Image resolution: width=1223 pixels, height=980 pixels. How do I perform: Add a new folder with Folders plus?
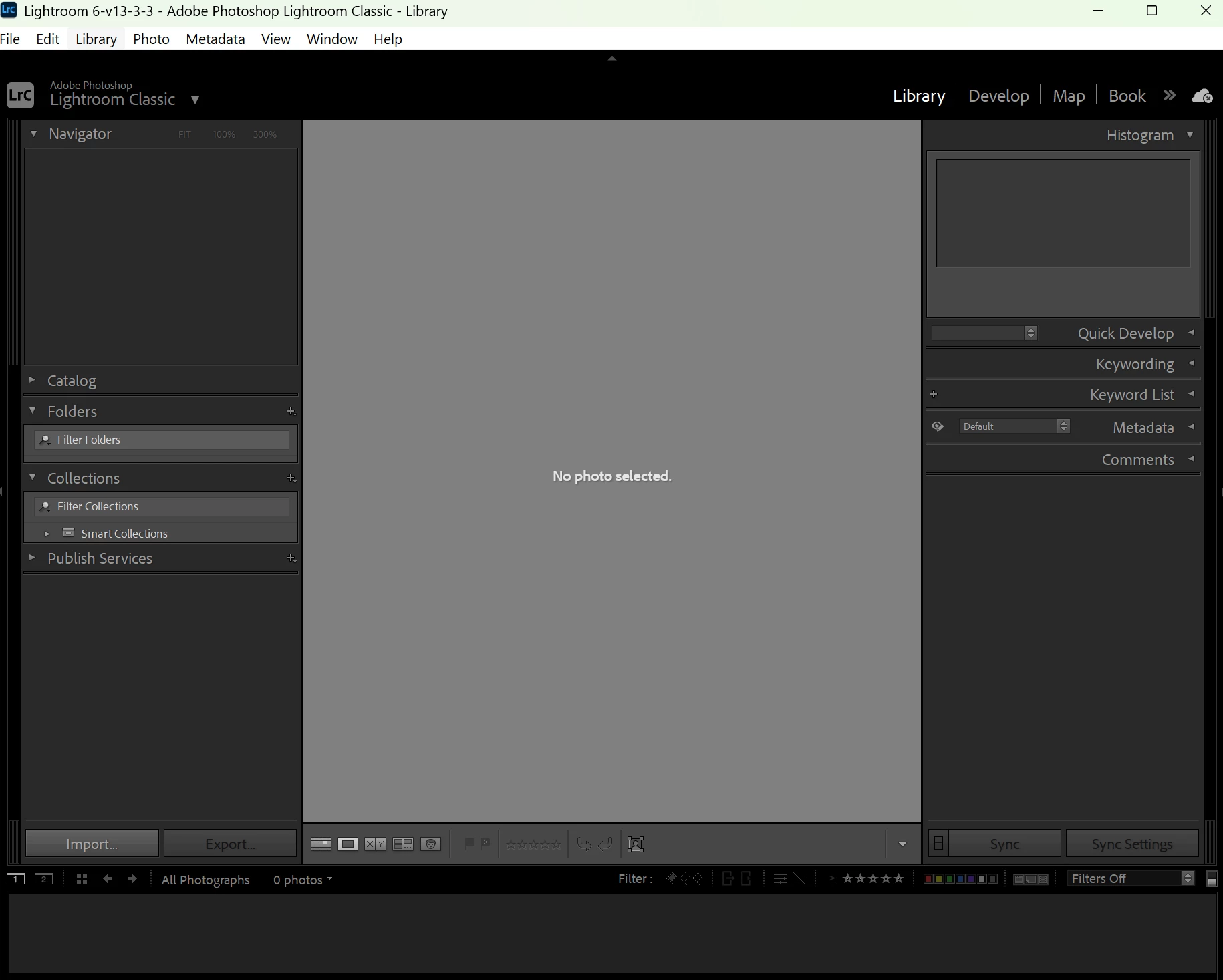[291, 412]
